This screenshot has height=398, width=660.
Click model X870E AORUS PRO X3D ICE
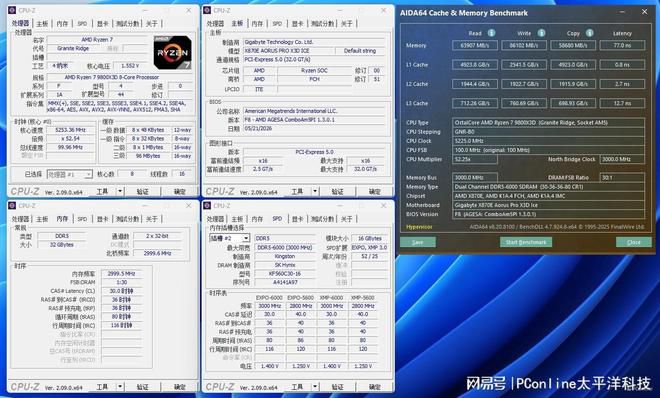point(288,50)
